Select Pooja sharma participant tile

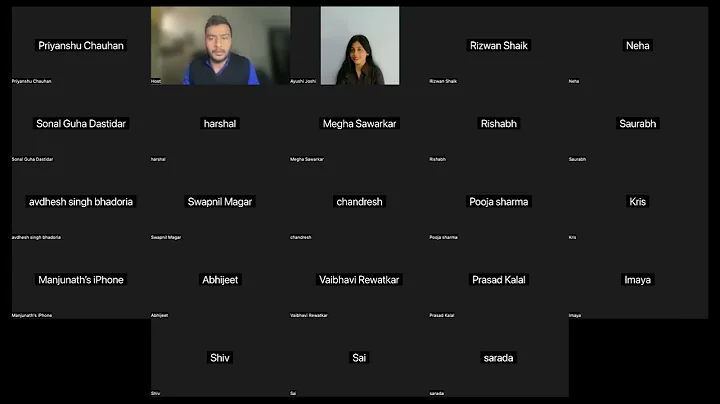(x=499, y=202)
